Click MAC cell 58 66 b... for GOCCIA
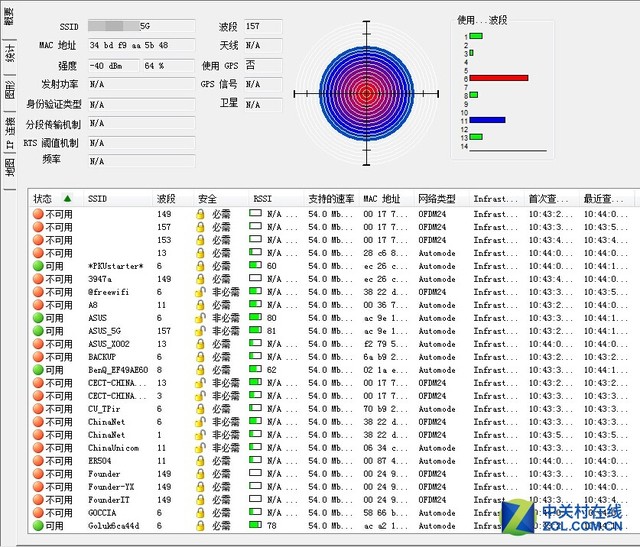 tap(385, 513)
